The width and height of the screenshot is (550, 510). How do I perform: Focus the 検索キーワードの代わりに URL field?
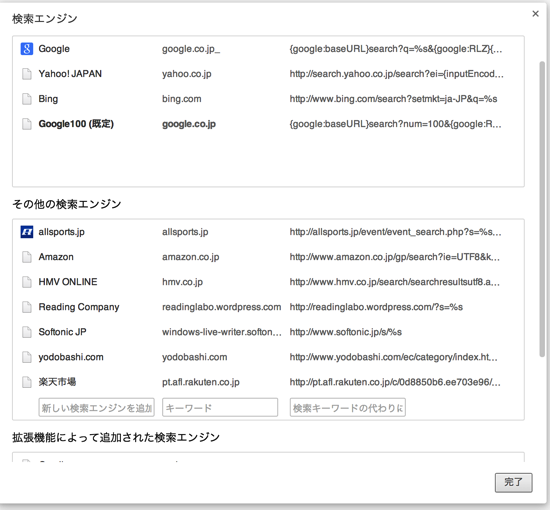[348, 408]
